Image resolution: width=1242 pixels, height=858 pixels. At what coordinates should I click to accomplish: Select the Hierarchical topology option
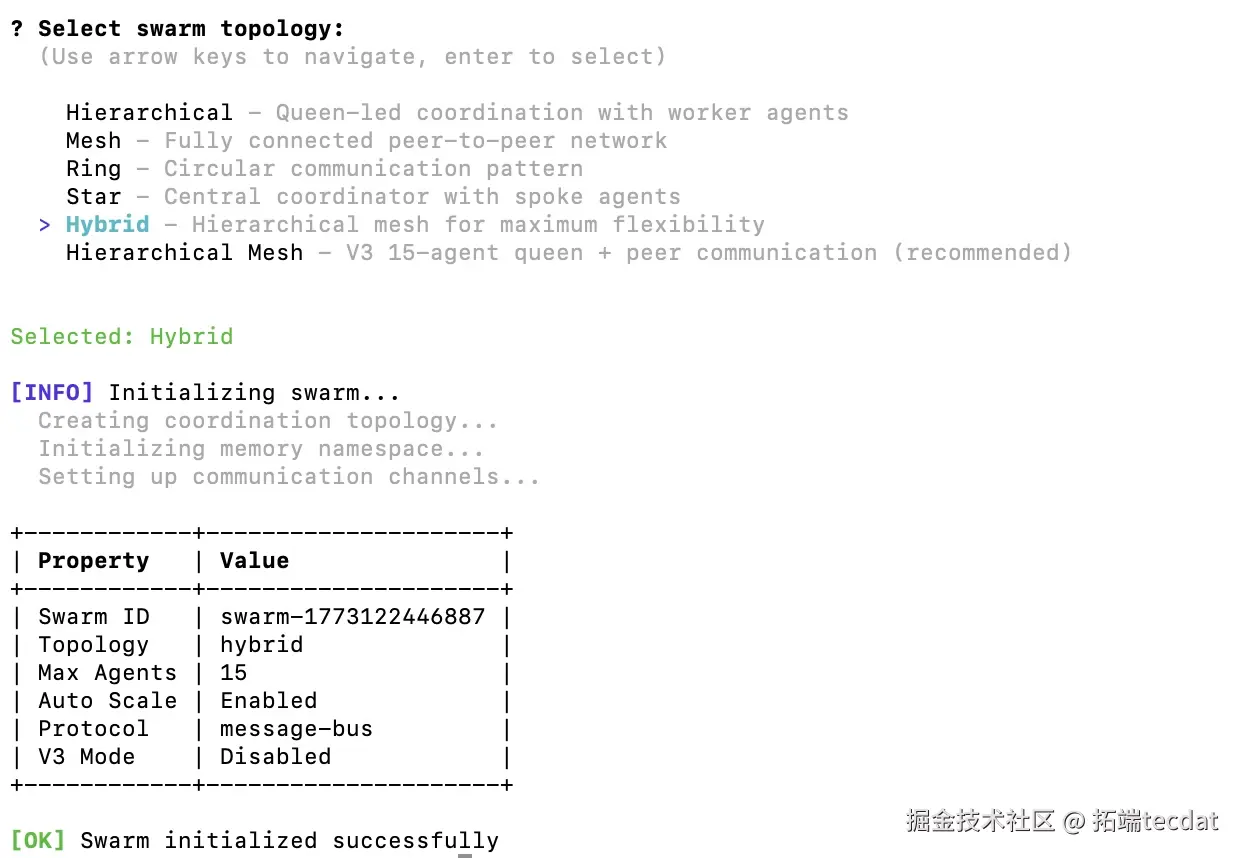click(149, 113)
